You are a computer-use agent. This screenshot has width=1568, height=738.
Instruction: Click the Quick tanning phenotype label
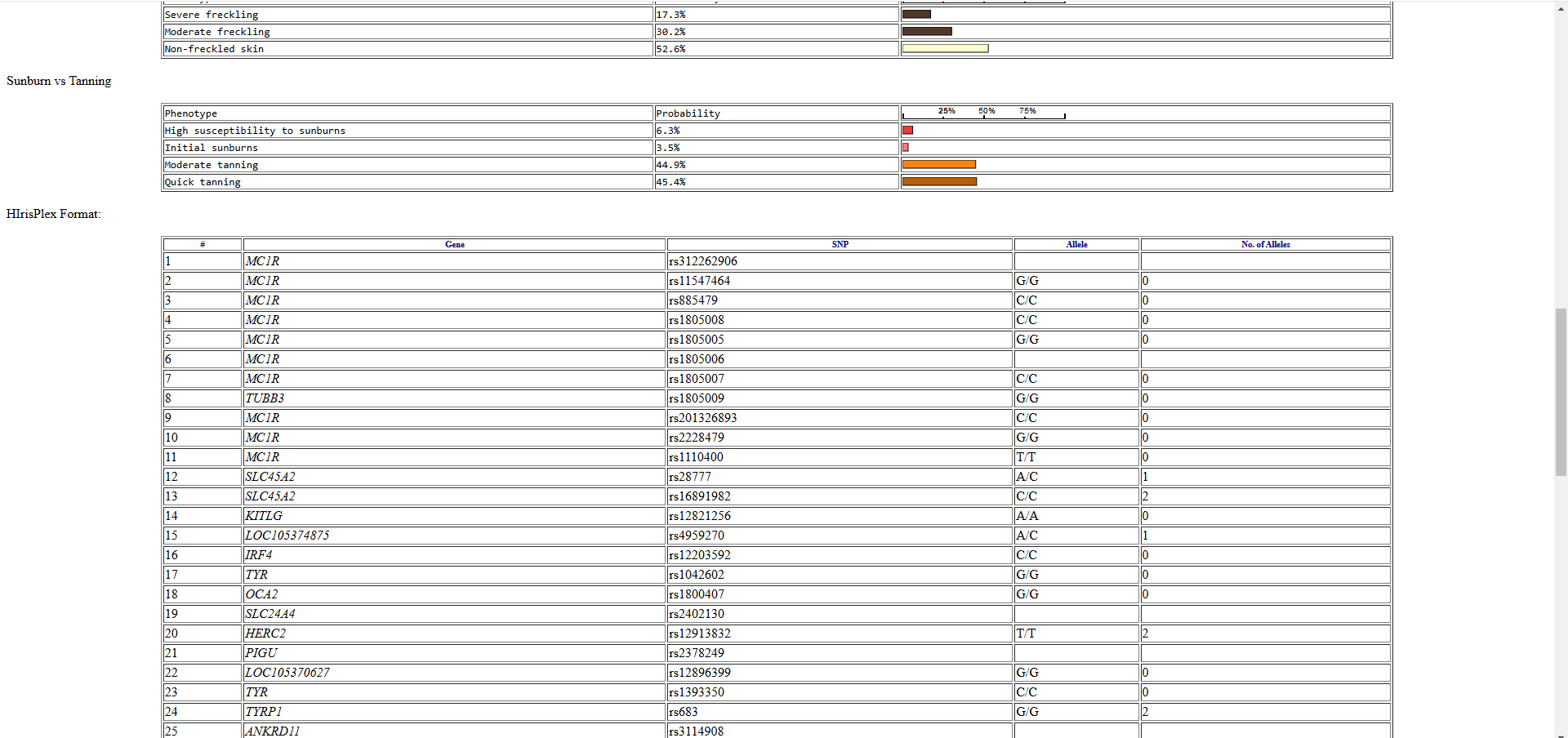tap(203, 181)
